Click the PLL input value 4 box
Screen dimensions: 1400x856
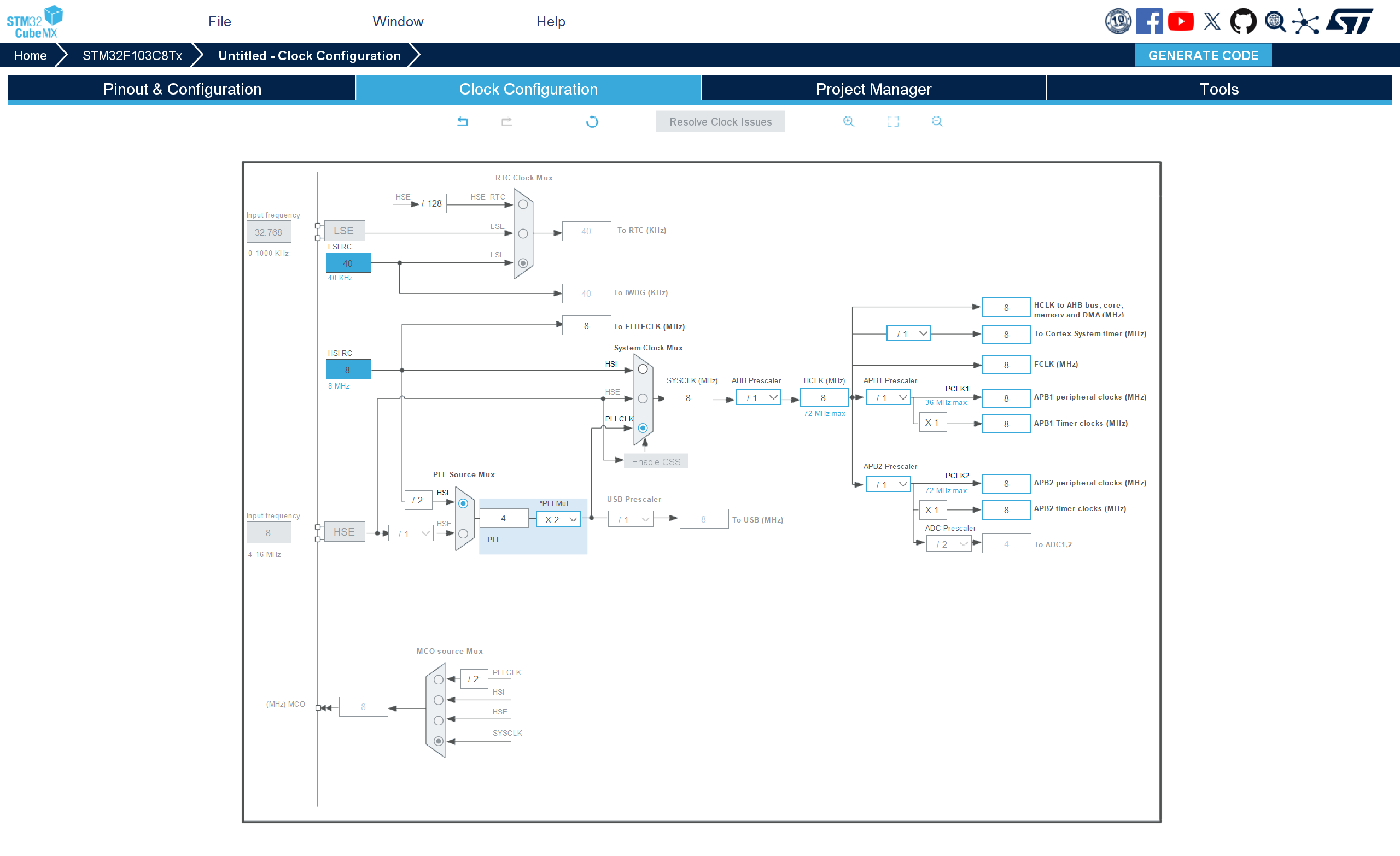click(x=504, y=519)
